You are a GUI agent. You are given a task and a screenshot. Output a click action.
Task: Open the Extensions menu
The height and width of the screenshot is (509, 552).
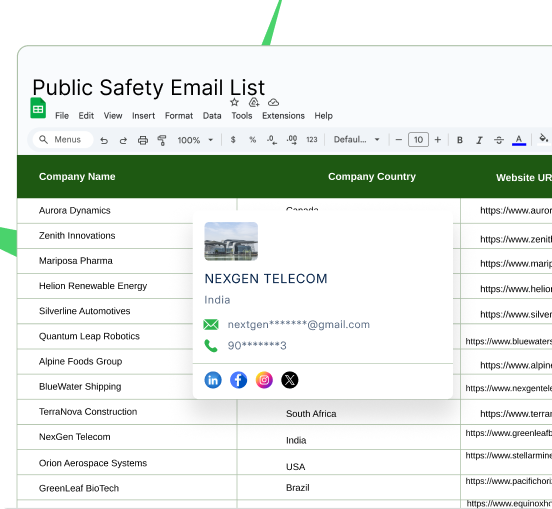click(x=283, y=116)
